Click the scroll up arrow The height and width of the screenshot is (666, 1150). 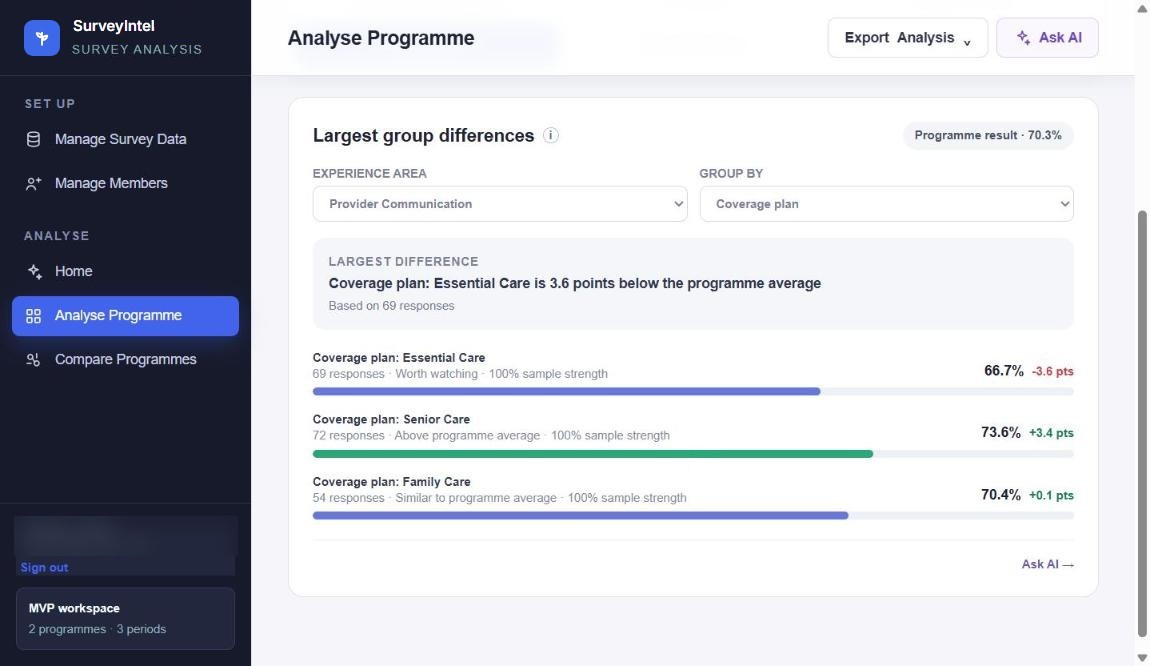[1142, 7]
